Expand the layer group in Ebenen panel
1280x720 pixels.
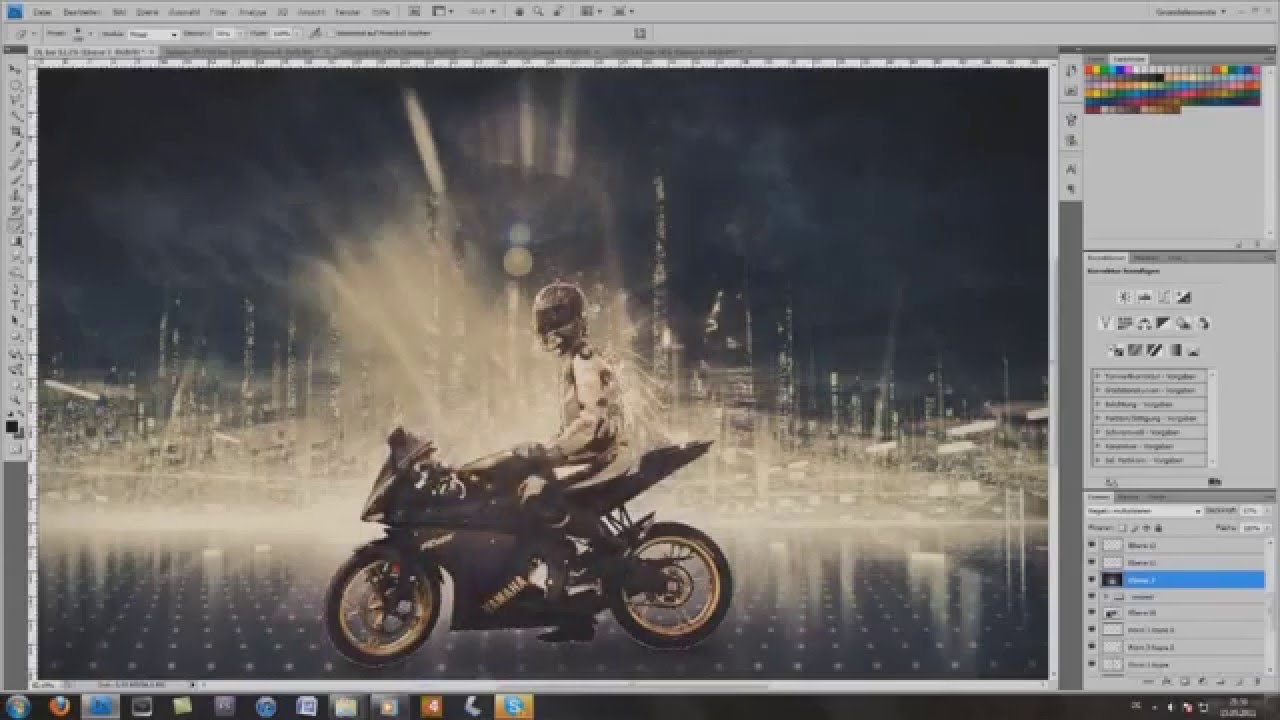pos(1106,596)
